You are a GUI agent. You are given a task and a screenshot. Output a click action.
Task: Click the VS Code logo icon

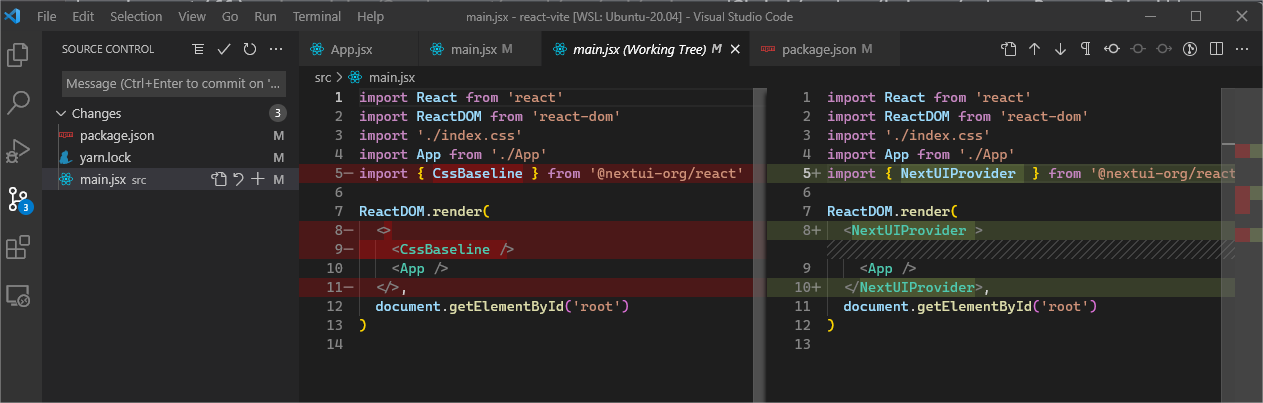(13, 16)
